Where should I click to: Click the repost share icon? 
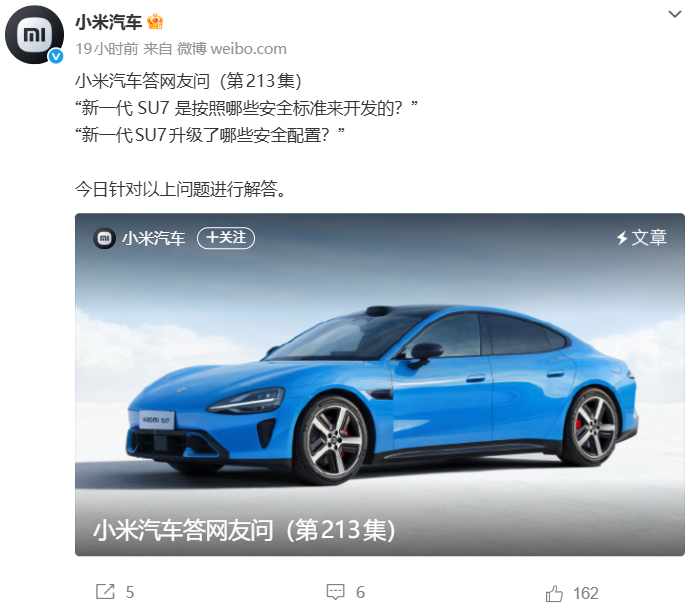click(x=105, y=592)
